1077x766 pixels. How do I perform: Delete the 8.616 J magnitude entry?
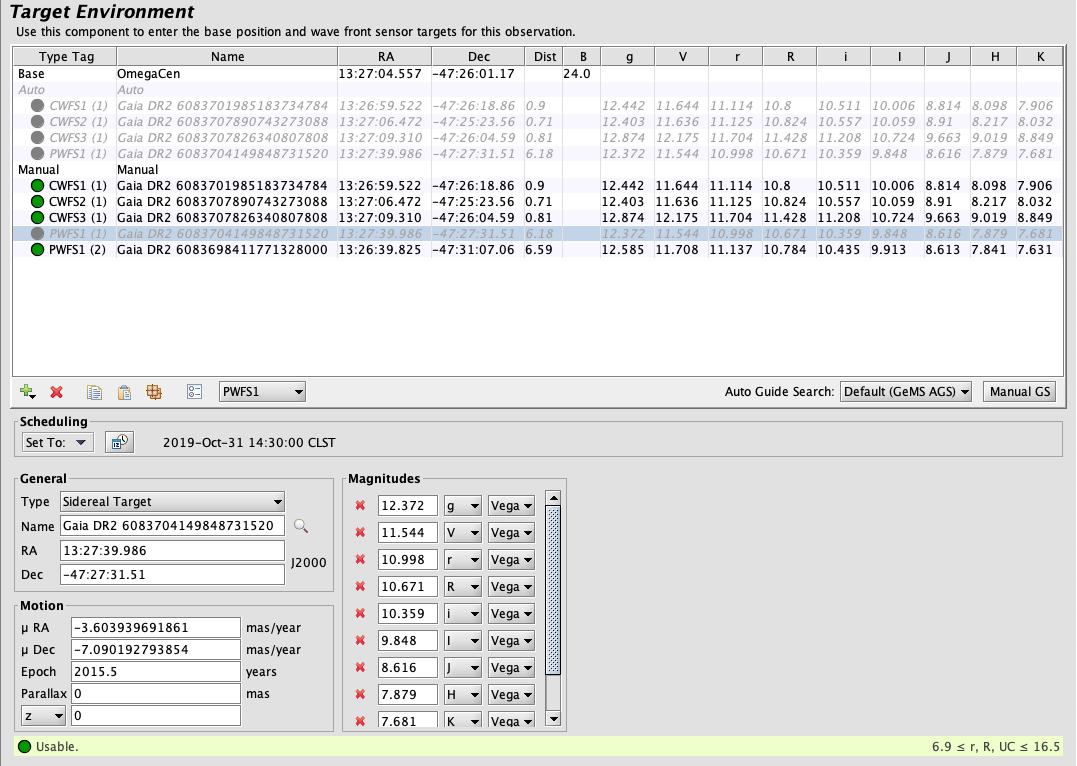pos(360,668)
